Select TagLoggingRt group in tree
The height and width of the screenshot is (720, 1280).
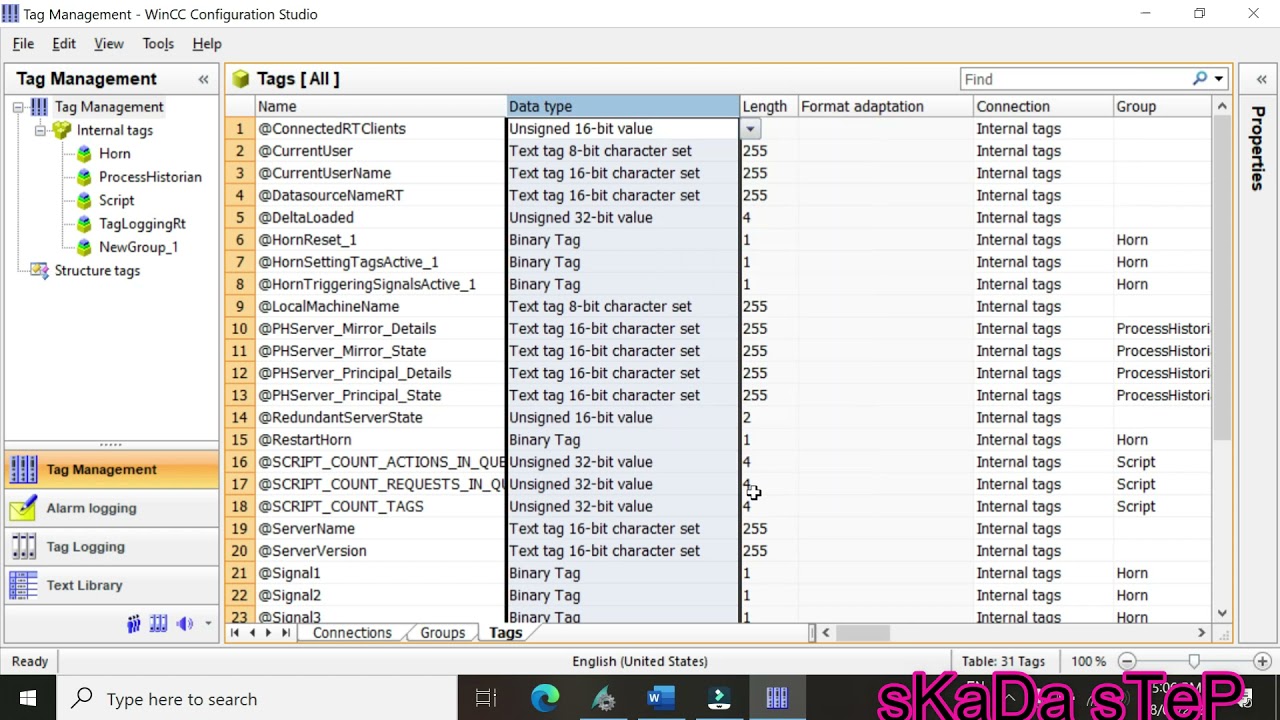142,224
